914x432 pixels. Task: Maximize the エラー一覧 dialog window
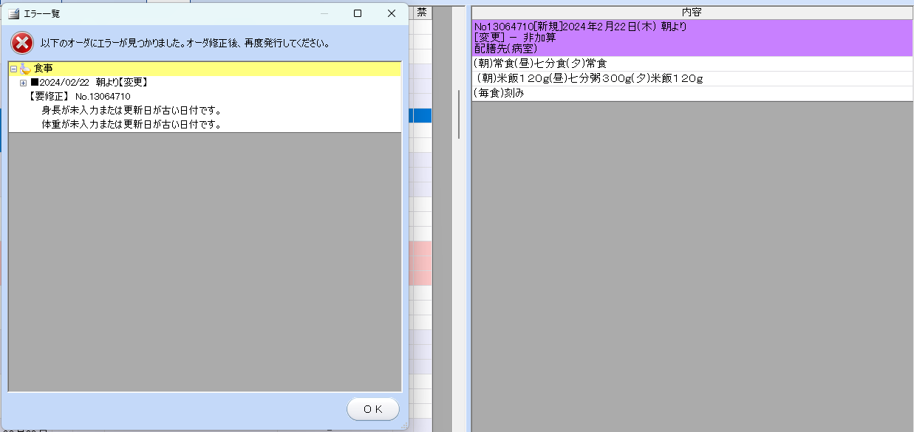pos(358,13)
